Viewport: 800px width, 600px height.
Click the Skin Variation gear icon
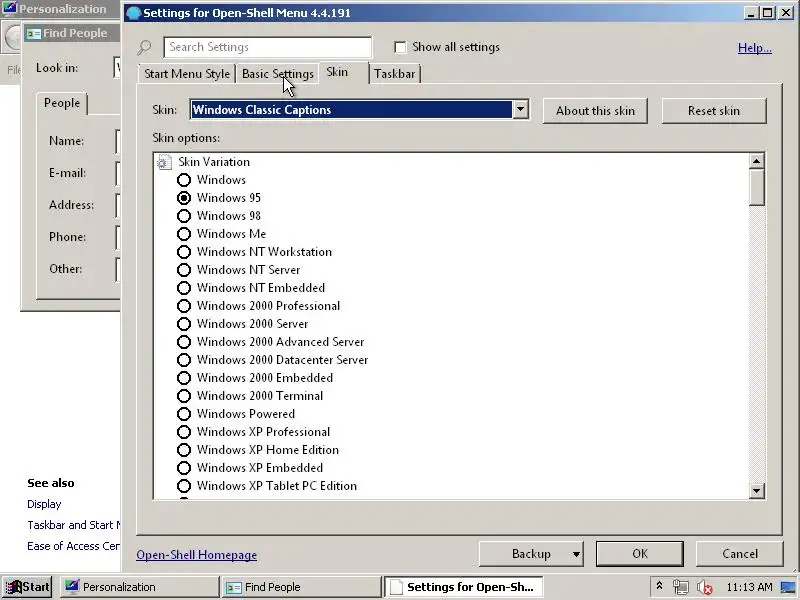tap(164, 162)
